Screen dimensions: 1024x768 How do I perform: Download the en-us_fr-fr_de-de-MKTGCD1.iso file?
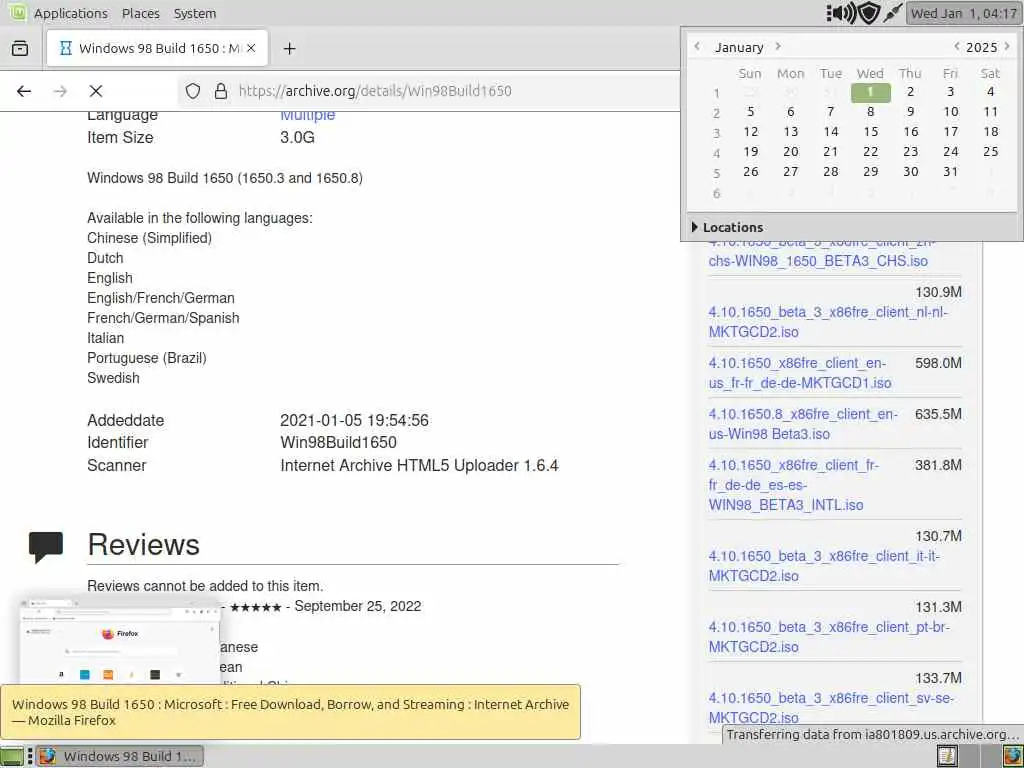[799, 373]
